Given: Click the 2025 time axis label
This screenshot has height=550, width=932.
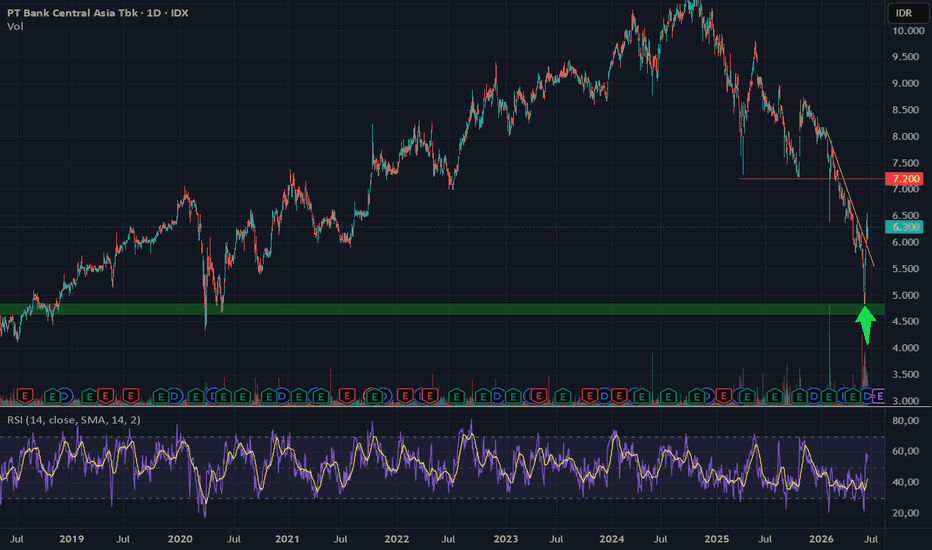Looking at the screenshot, I should tap(717, 539).
